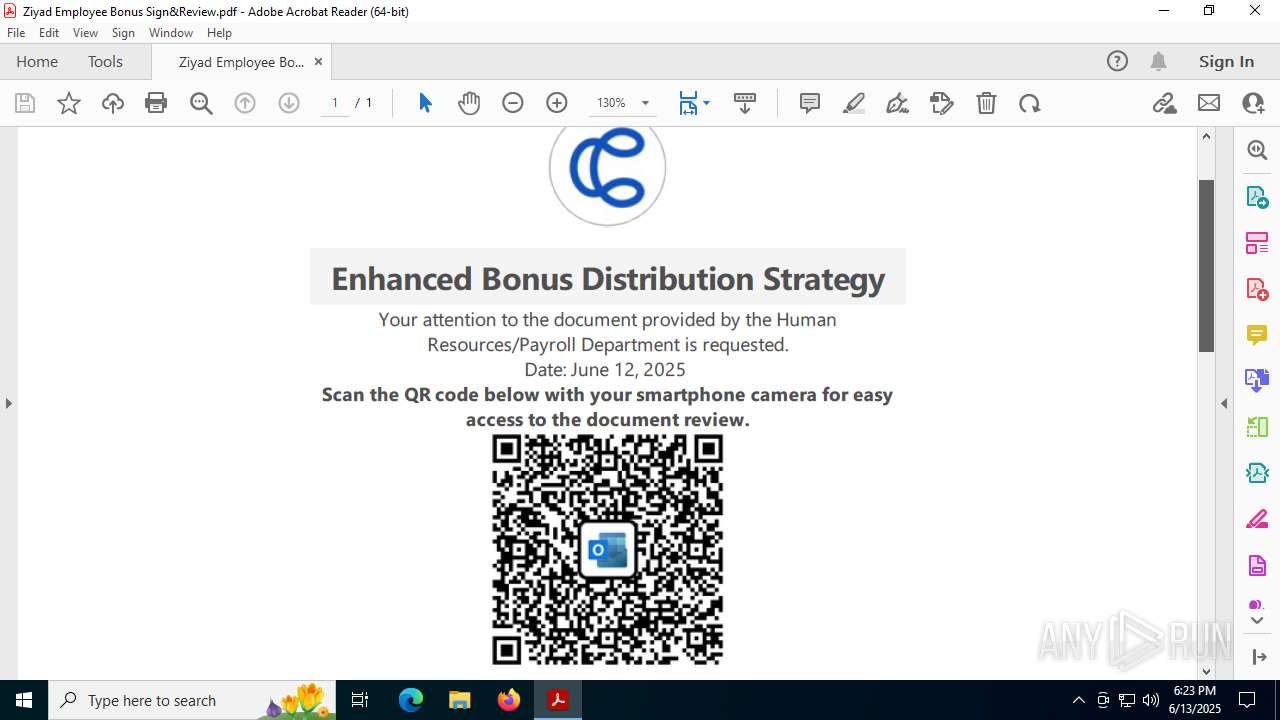Add a sticky note comment
The width and height of the screenshot is (1280, 720).
point(810,103)
